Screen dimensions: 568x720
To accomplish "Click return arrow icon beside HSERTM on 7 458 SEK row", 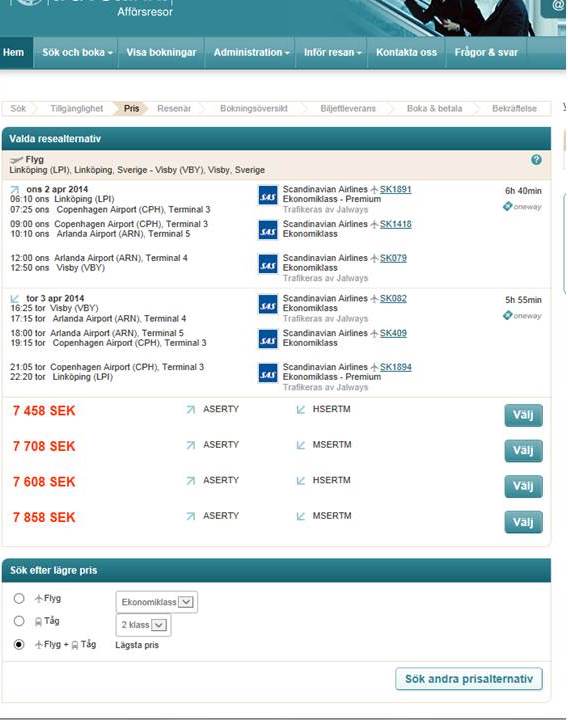I will (301, 409).
